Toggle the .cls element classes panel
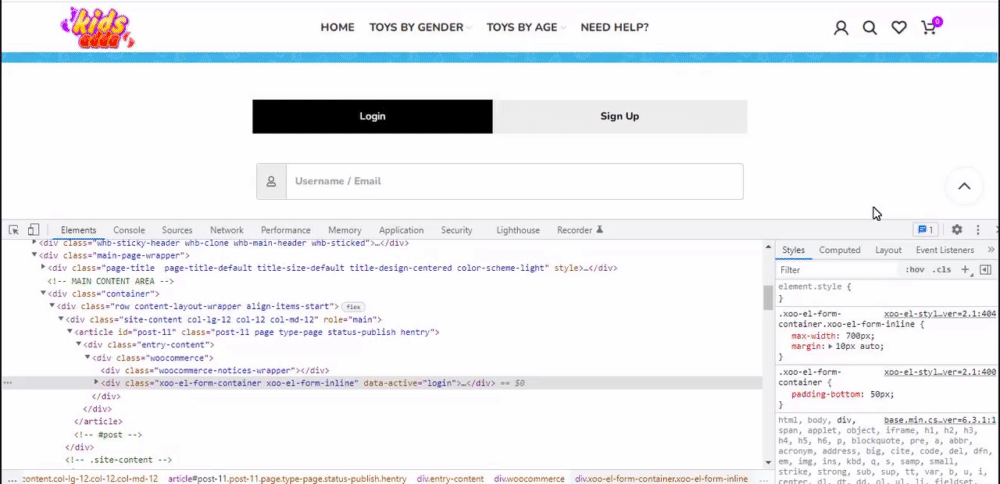 (941, 270)
